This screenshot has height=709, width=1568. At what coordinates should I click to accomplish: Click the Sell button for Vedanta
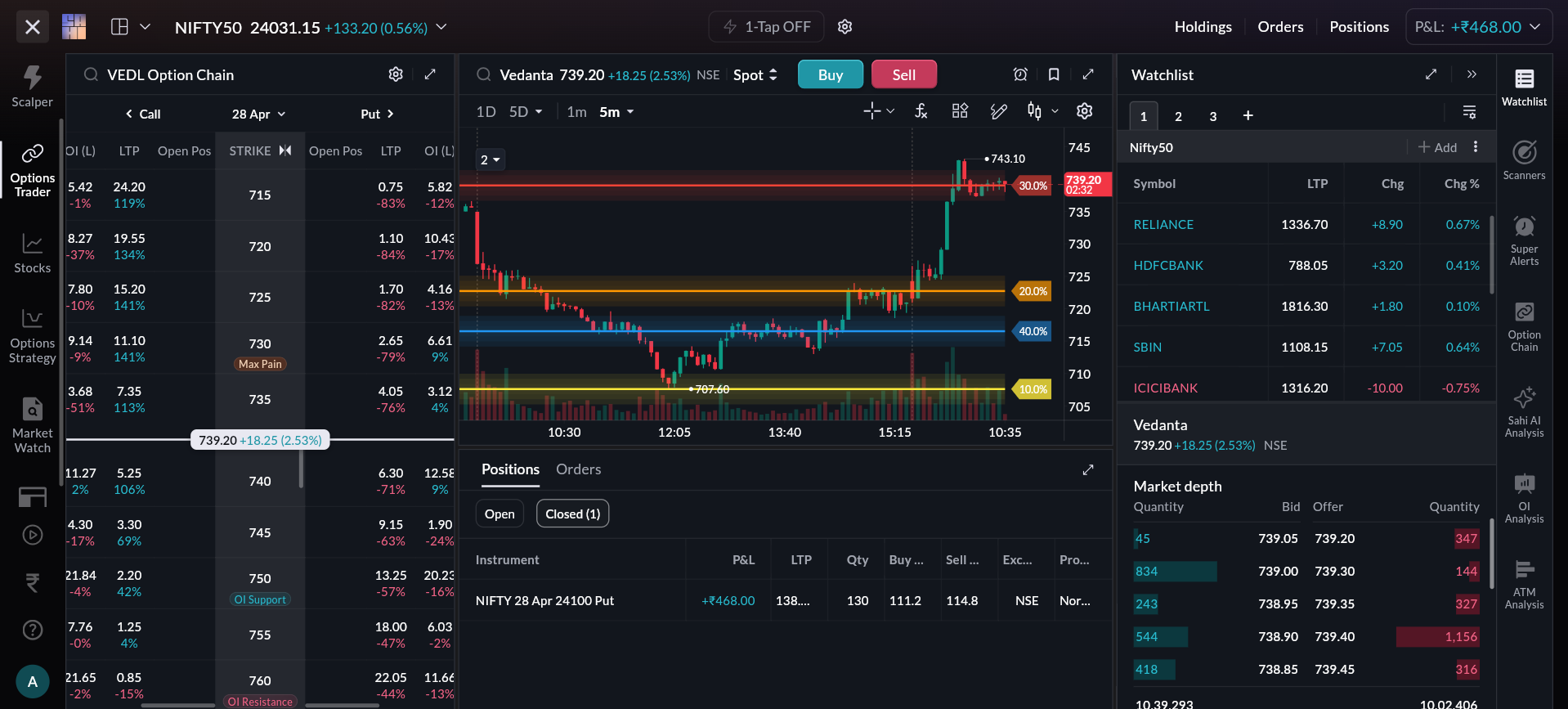click(x=903, y=74)
